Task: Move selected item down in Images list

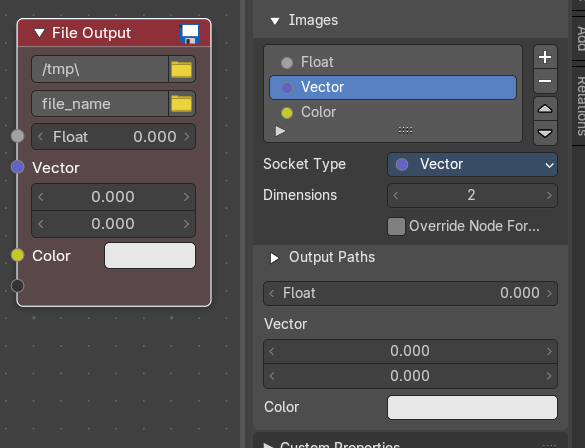Action: [545, 133]
